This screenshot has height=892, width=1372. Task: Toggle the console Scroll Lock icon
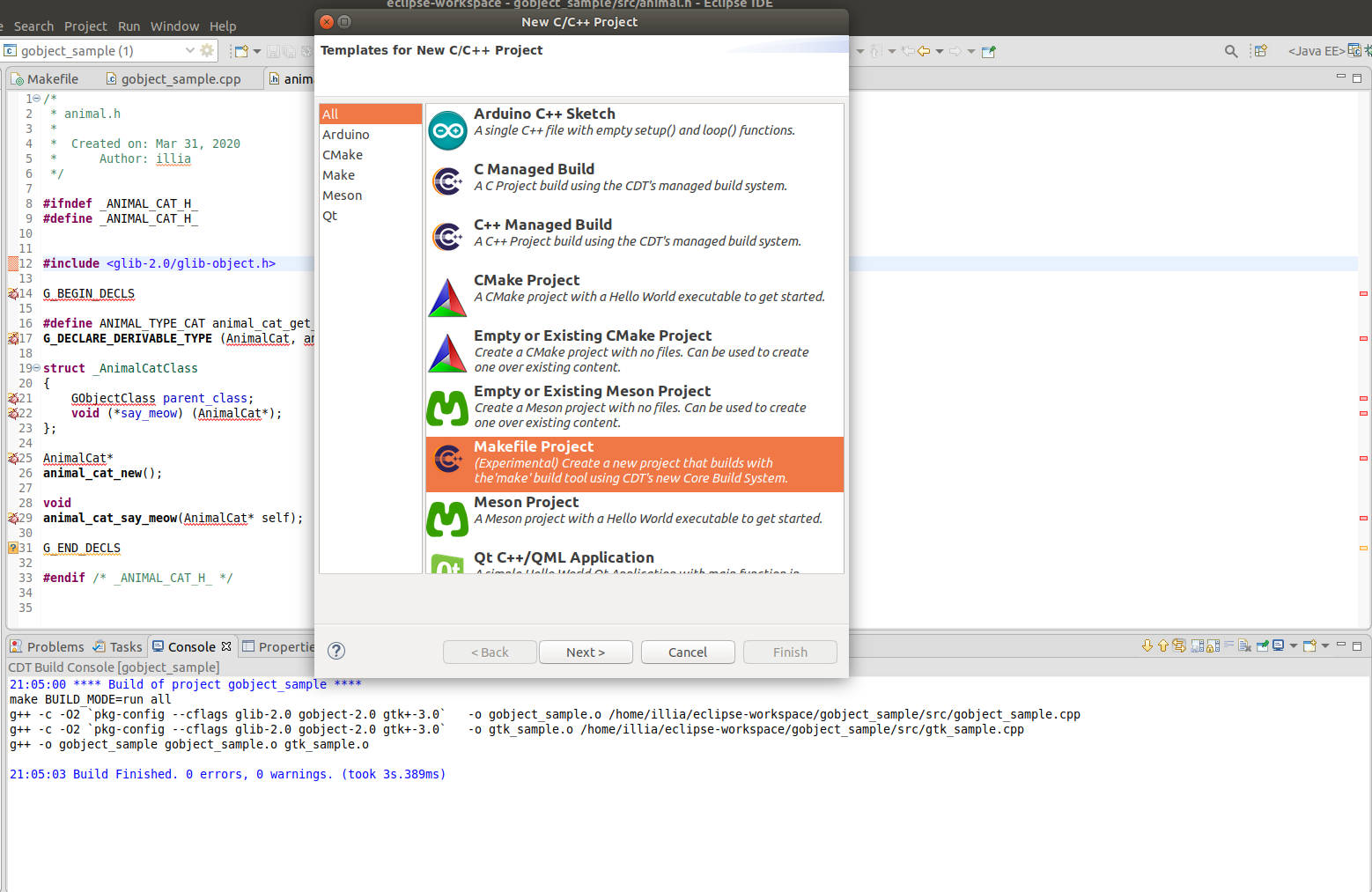[1213, 645]
